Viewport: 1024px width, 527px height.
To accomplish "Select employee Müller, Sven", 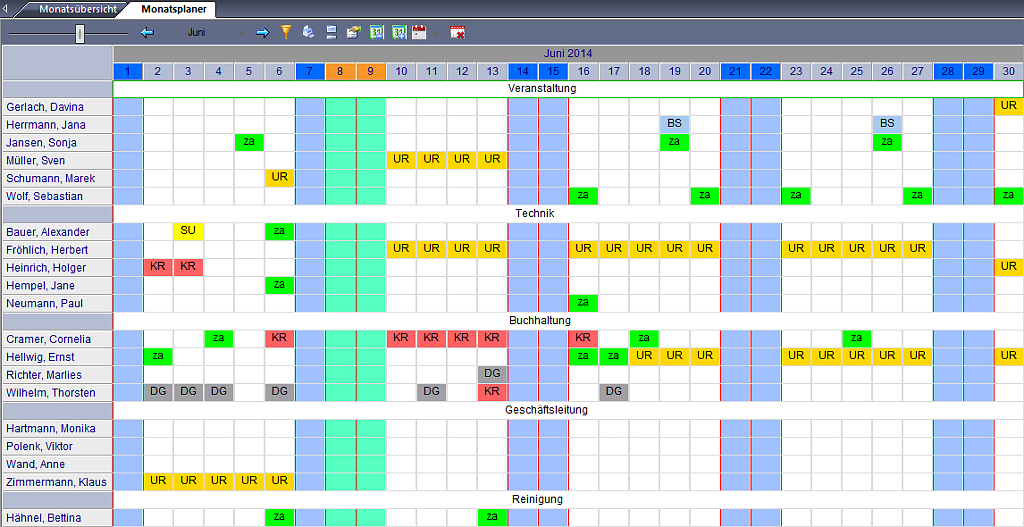I will pos(57,160).
